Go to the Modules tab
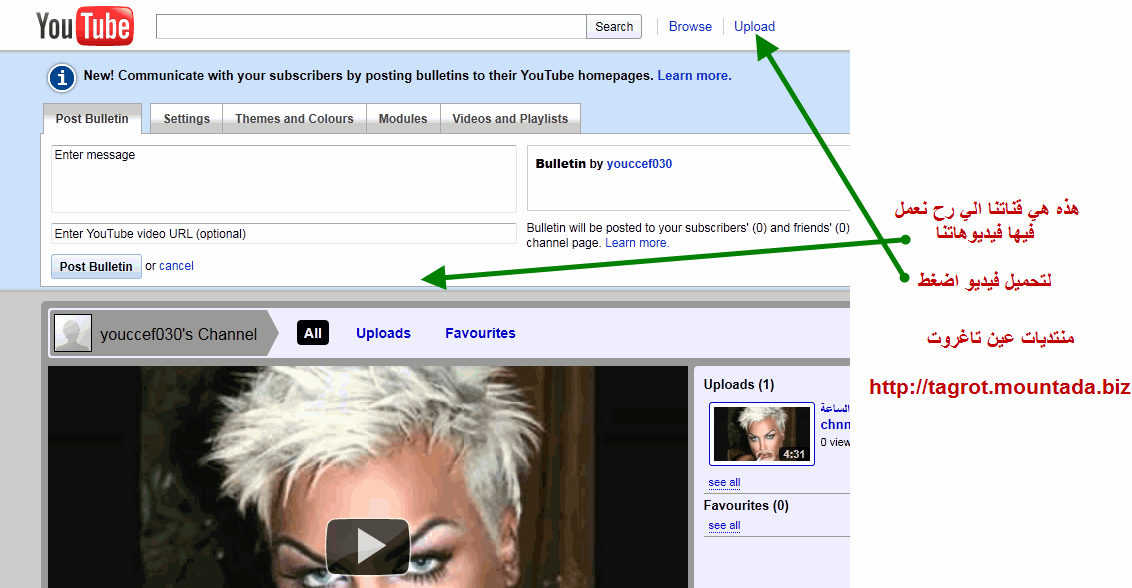This screenshot has width=1132, height=588. click(403, 118)
